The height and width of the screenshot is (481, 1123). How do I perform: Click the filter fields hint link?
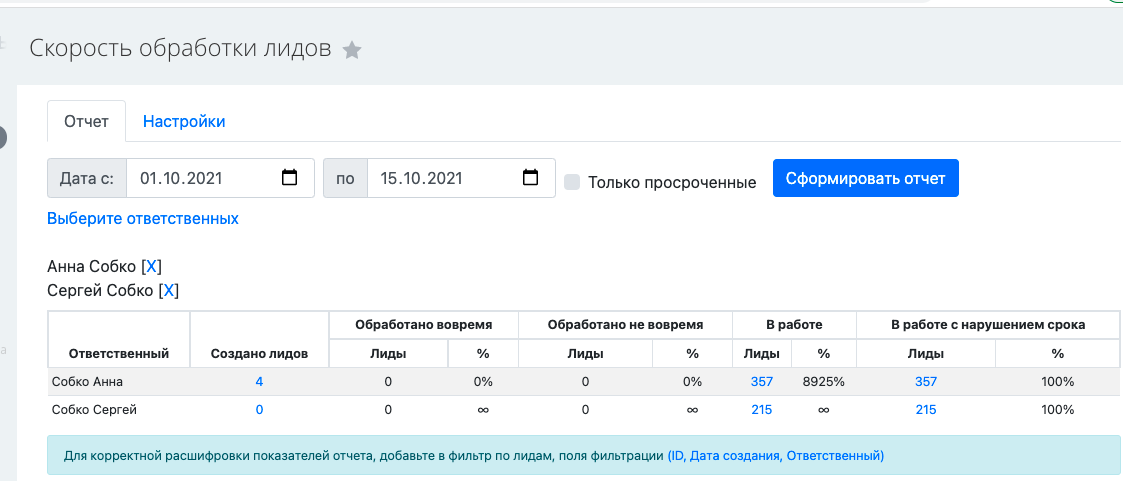click(776, 455)
